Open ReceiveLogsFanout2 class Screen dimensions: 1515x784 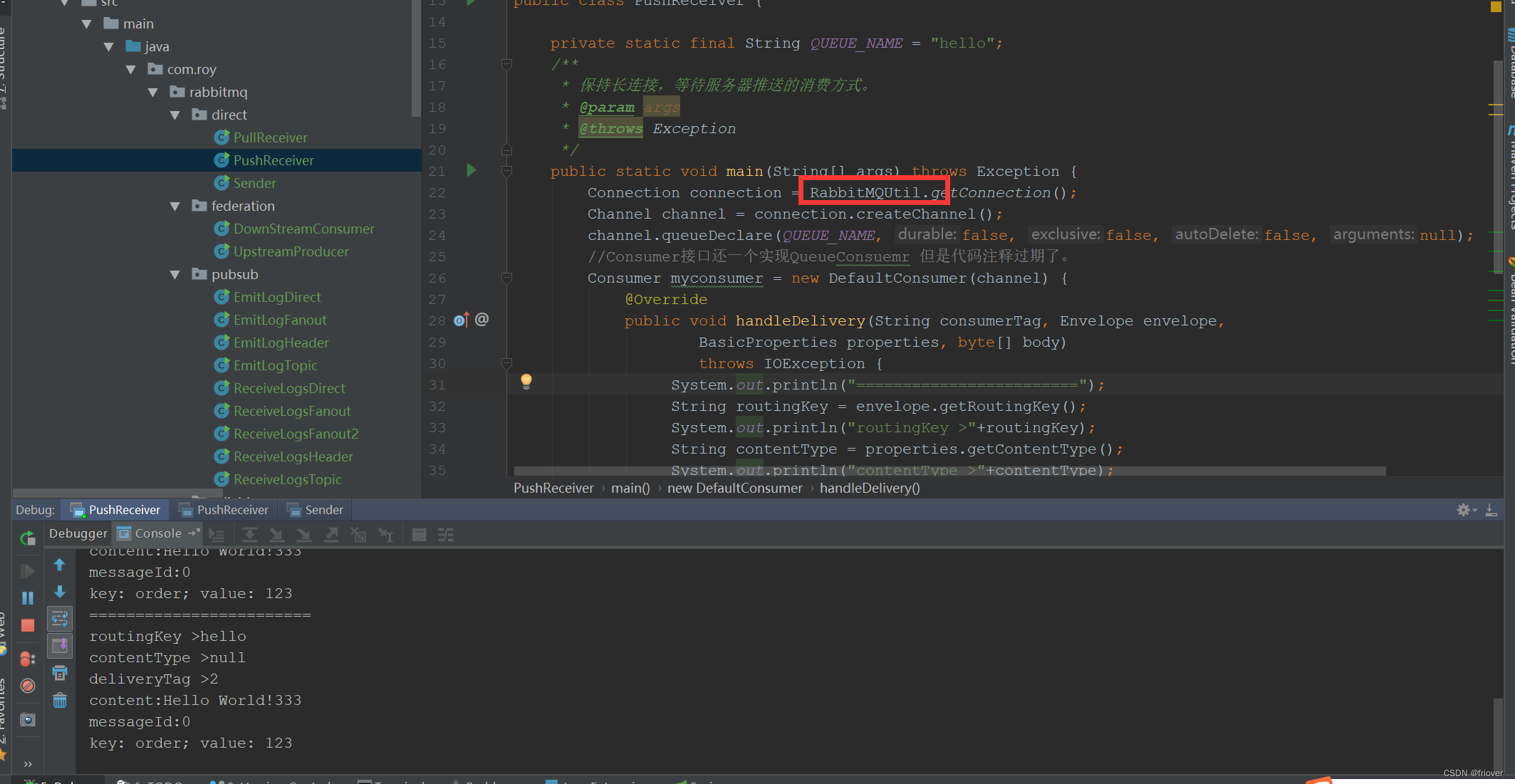[x=296, y=434]
